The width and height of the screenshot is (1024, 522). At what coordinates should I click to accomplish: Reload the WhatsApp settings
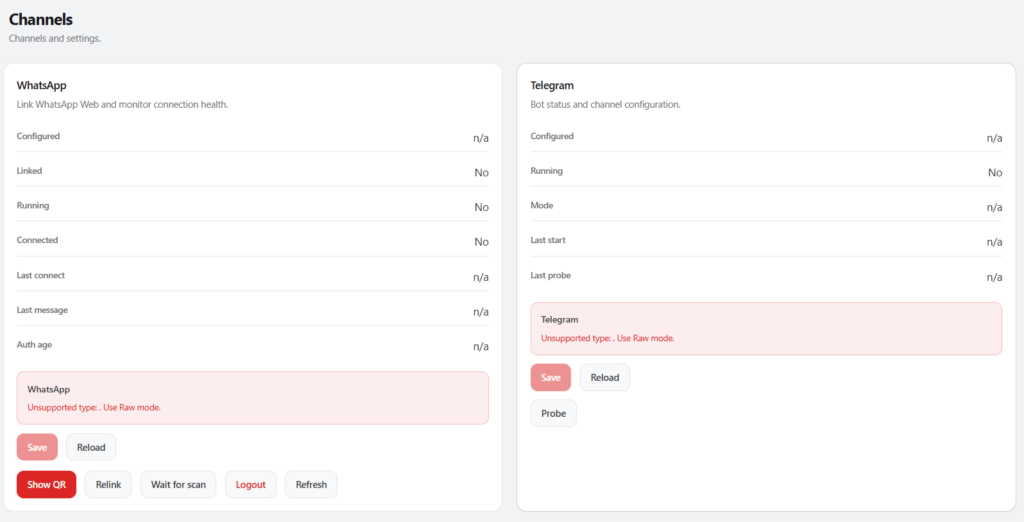91,447
